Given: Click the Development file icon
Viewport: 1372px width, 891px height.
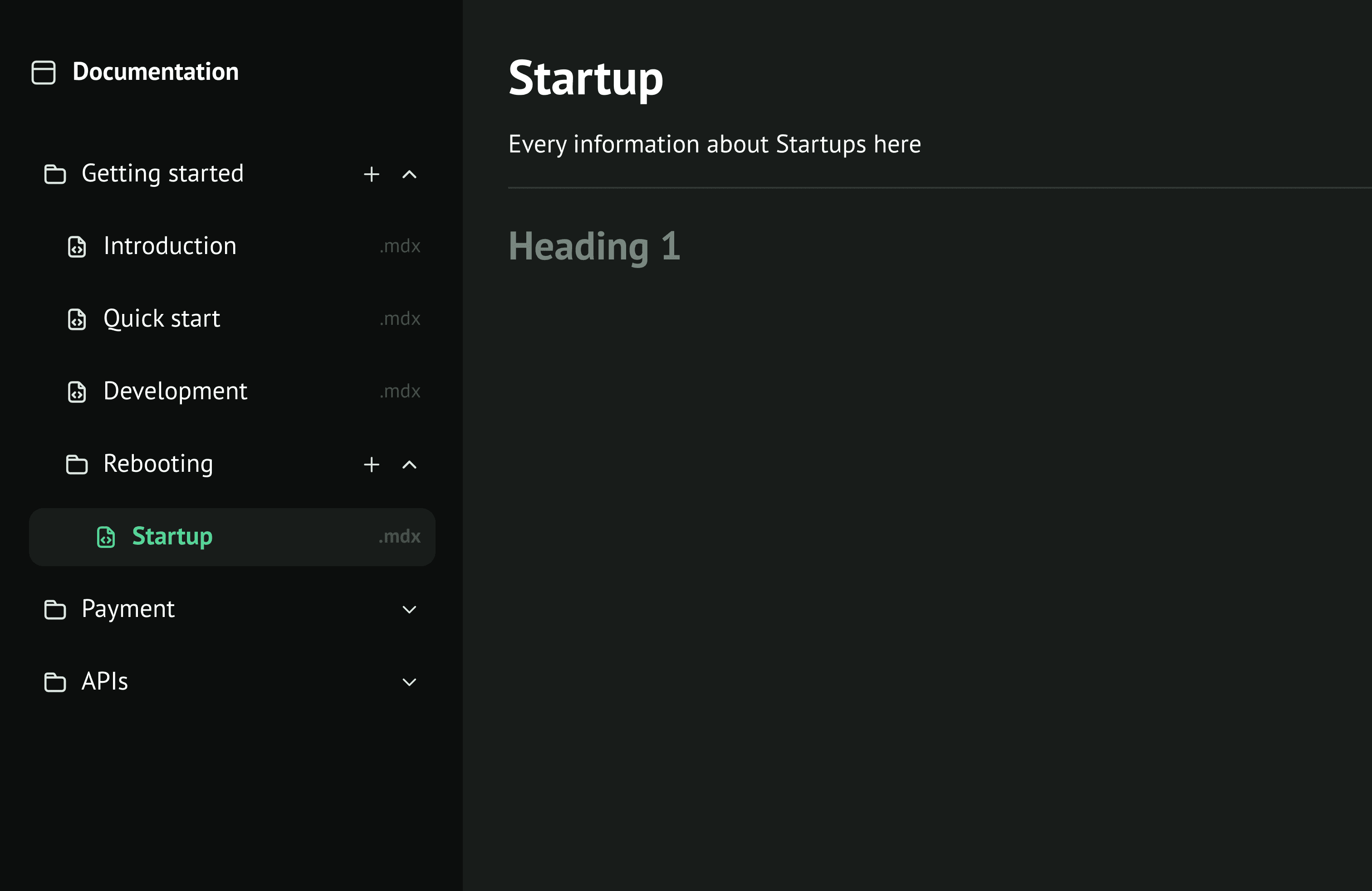Looking at the screenshot, I should 77,392.
